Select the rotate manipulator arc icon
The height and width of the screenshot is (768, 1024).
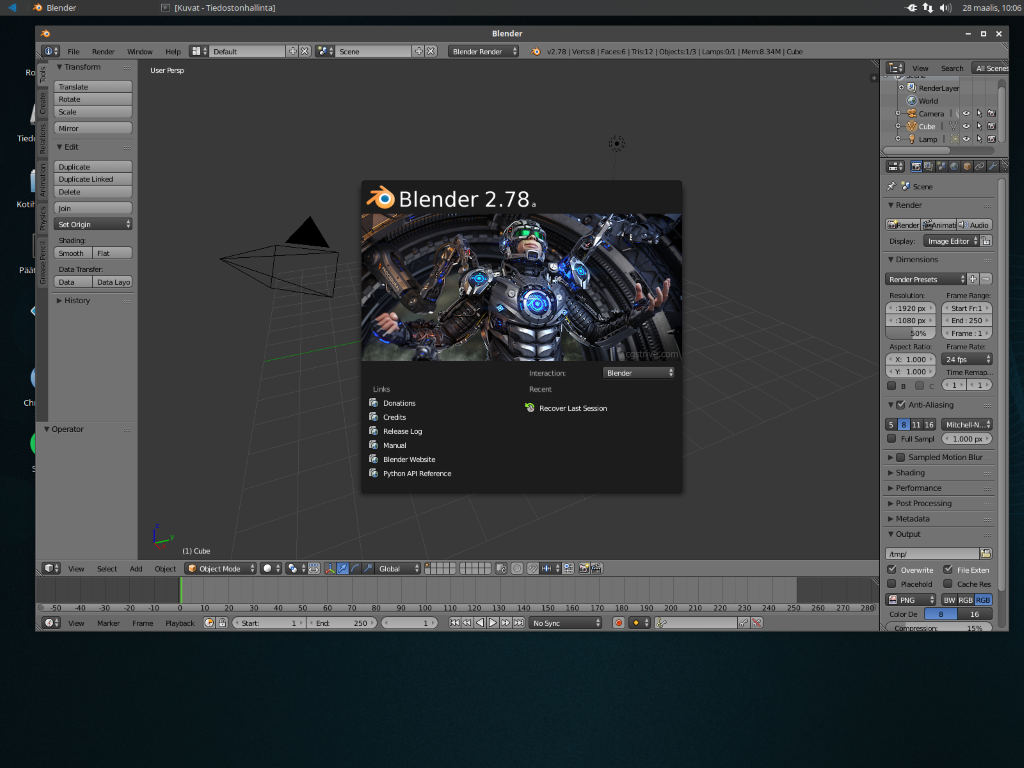355,569
